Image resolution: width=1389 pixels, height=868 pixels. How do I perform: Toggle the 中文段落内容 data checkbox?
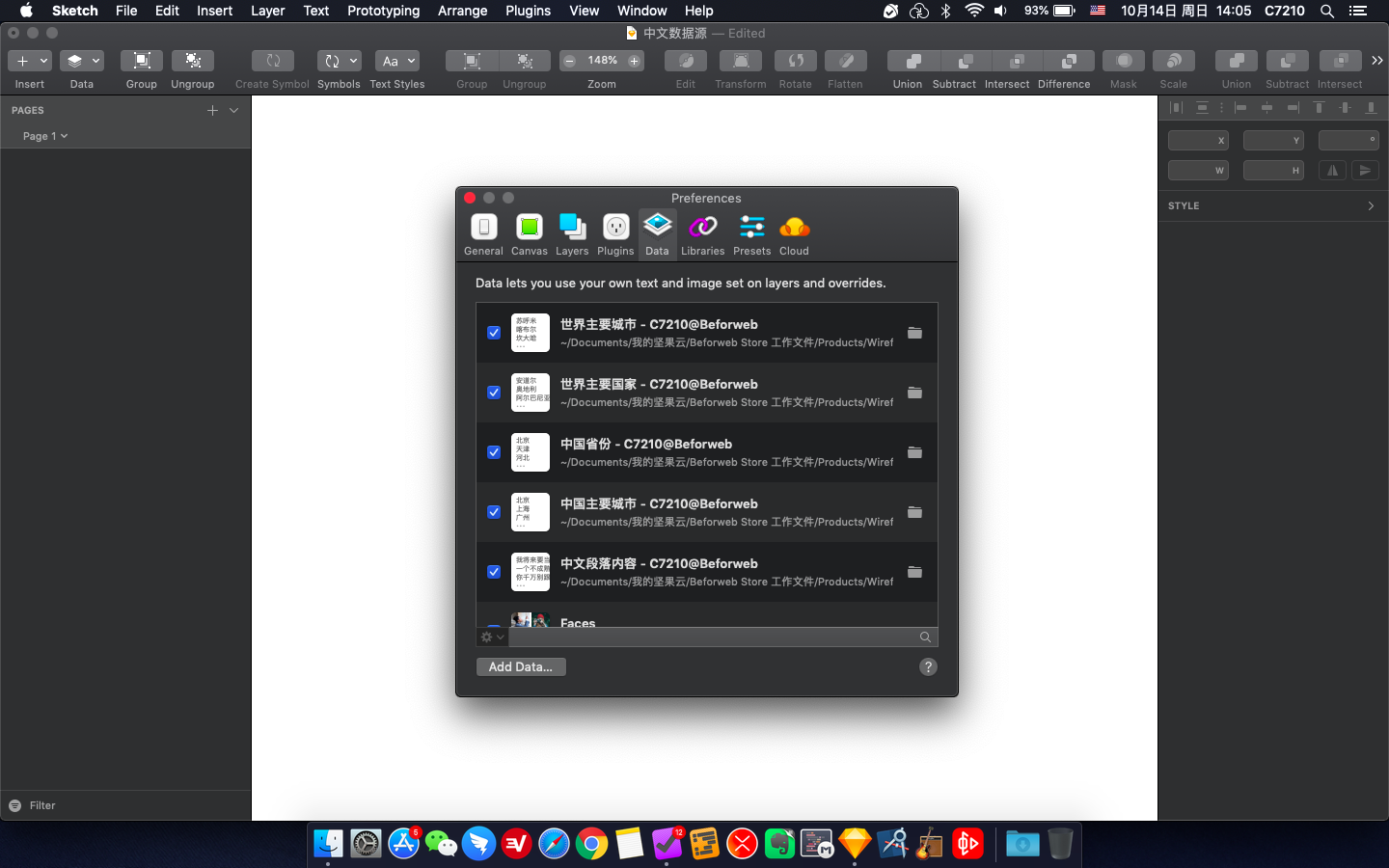pos(494,572)
